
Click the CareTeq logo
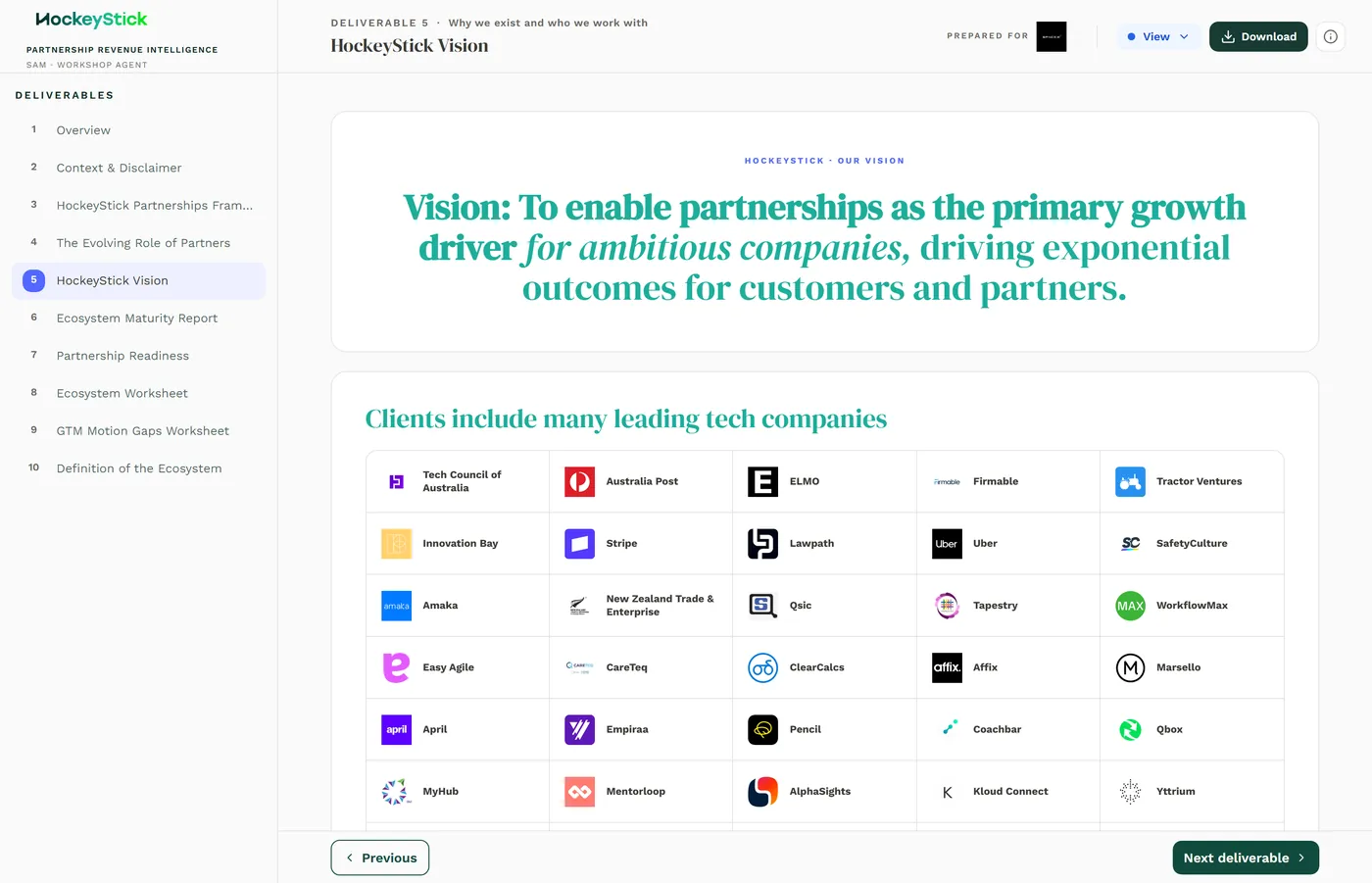580,667
